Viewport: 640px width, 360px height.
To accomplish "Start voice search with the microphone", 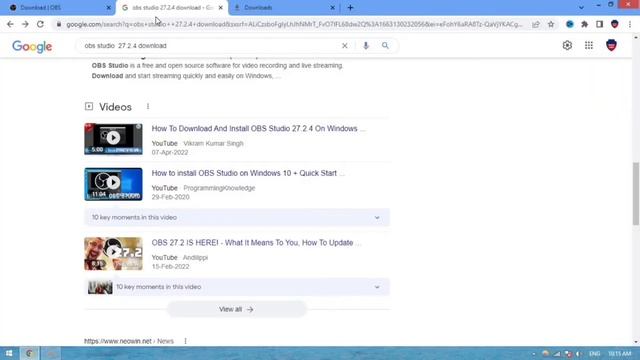I will 366,46.
